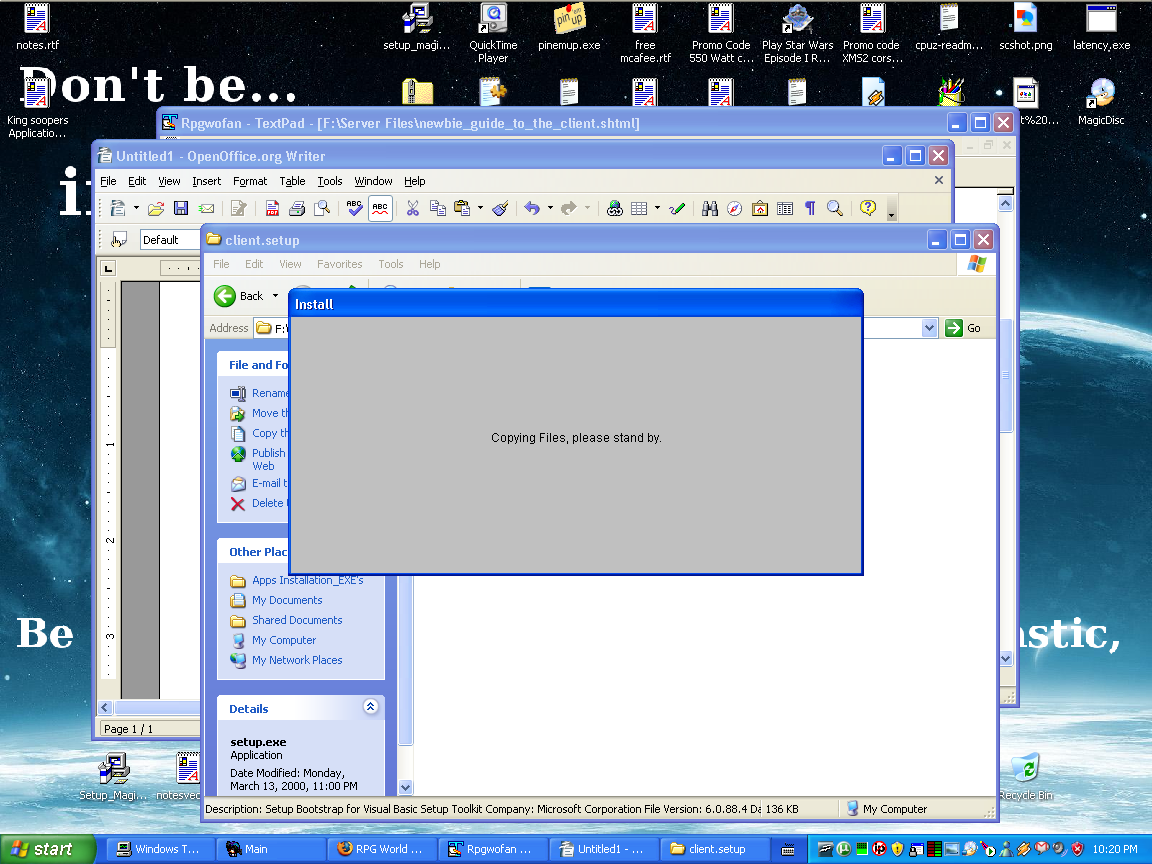Click the Undo arrow icon in Writer
The height and width of the screenshot is (864, 1152).
tap(532, 209)
